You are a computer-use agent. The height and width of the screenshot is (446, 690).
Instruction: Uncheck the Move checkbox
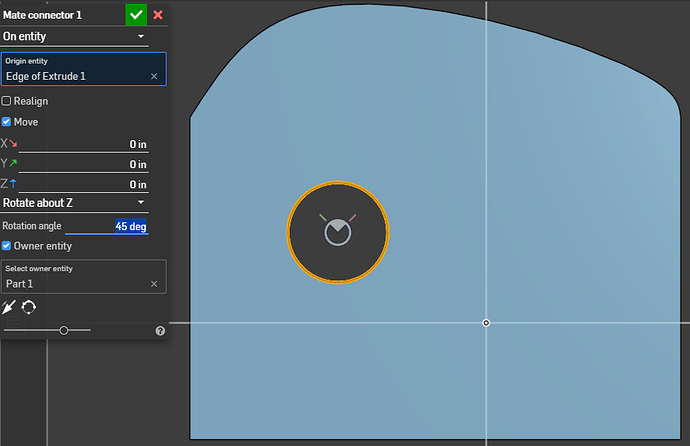(6, 122)
